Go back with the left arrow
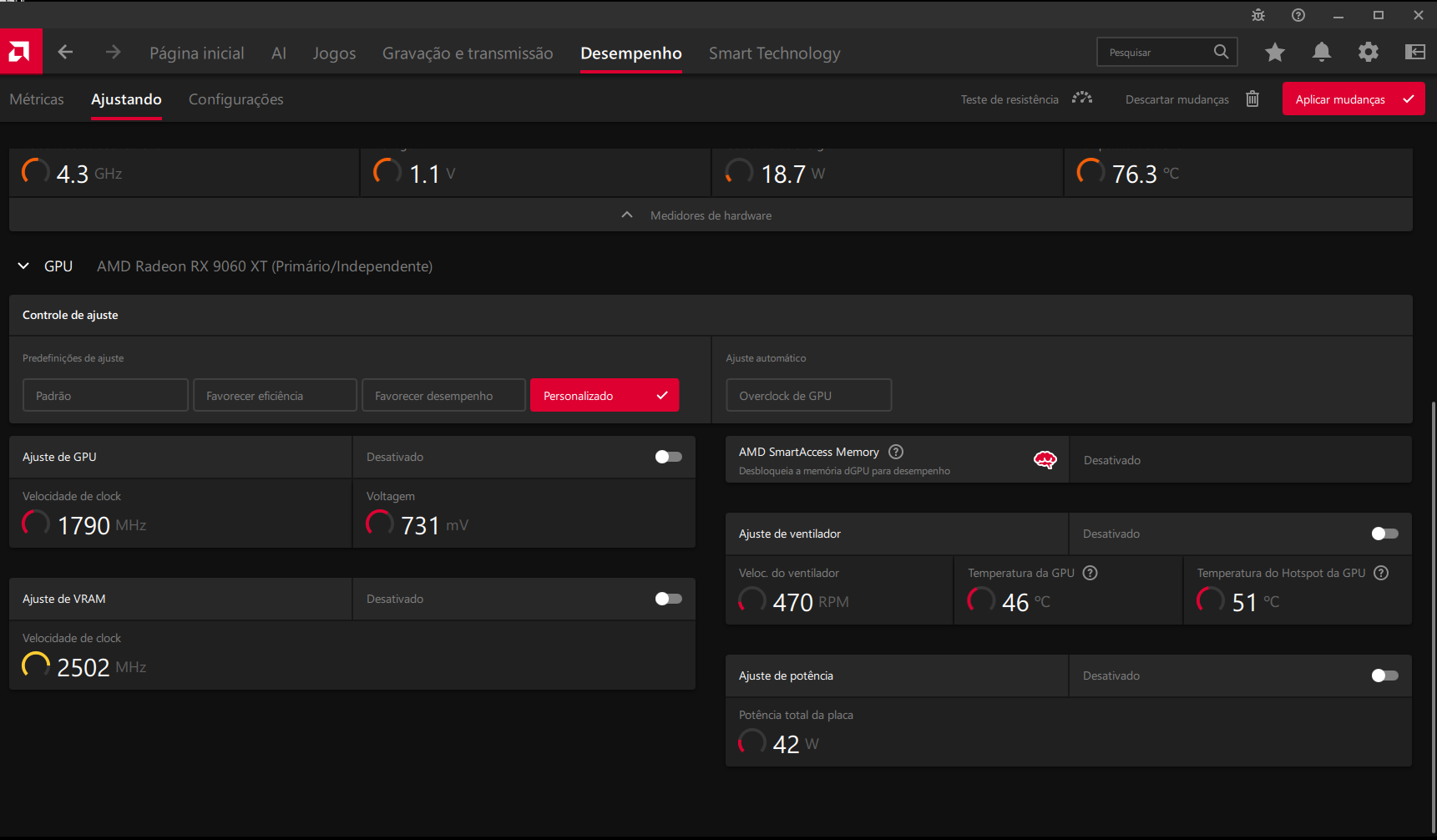Viewport: 1437px width, 840px height. (x=65, y=53)
